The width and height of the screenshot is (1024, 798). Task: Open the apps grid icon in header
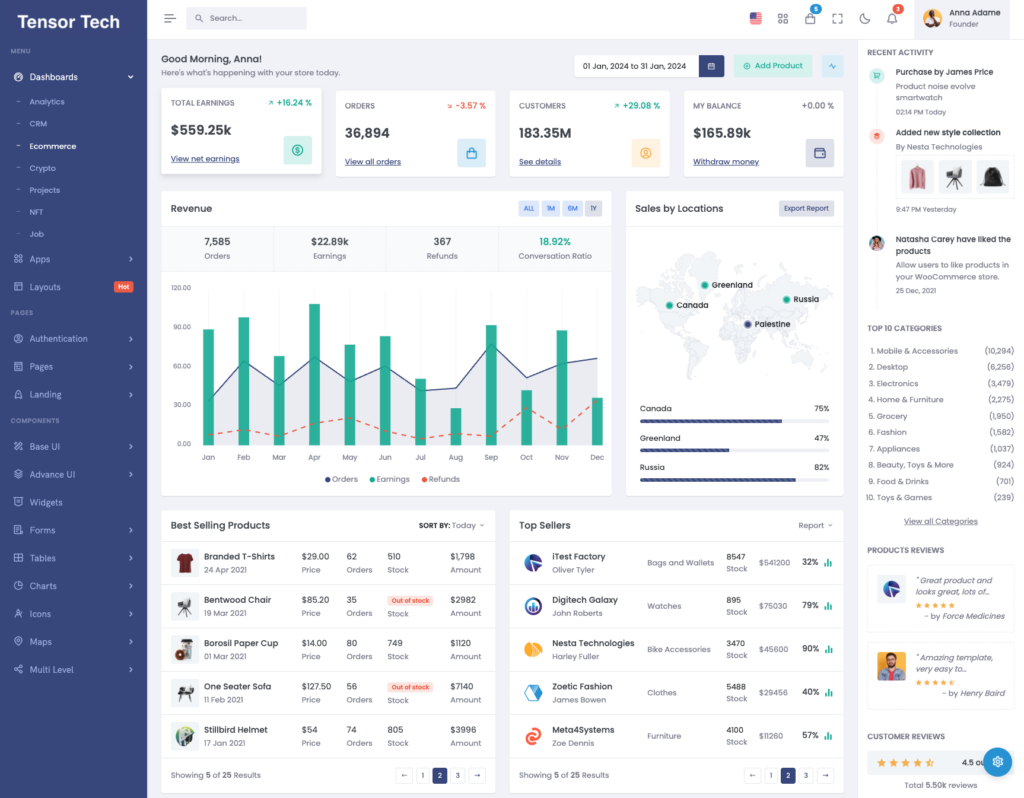783,18
